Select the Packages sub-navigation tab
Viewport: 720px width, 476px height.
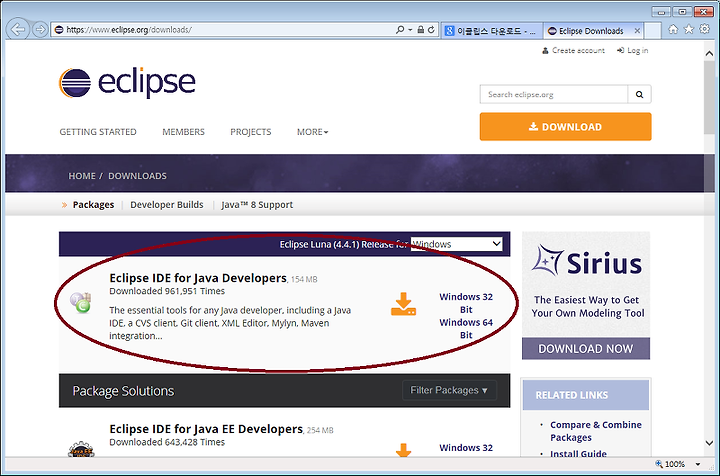pos(93,205)
